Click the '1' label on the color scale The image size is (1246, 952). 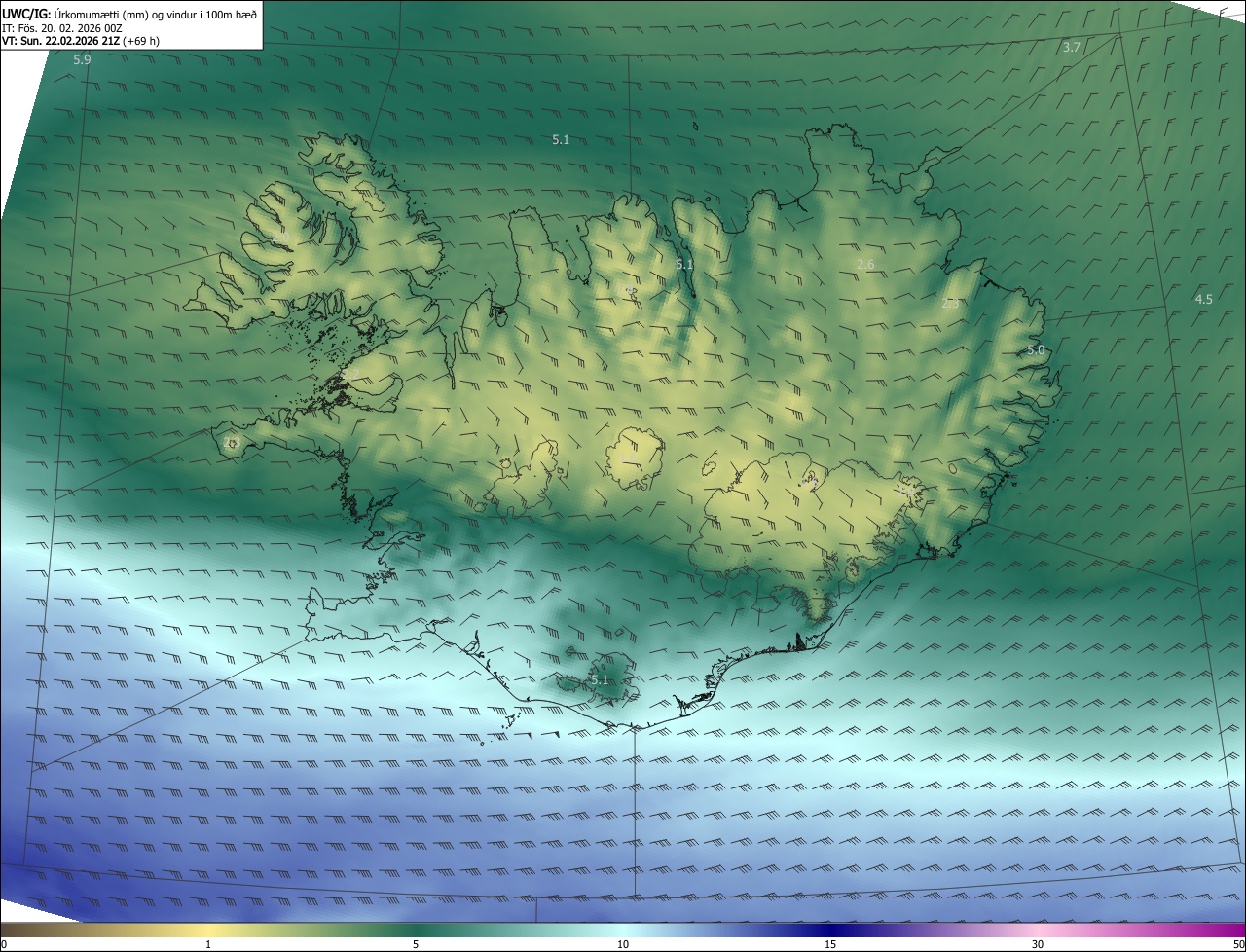[208, 944]
